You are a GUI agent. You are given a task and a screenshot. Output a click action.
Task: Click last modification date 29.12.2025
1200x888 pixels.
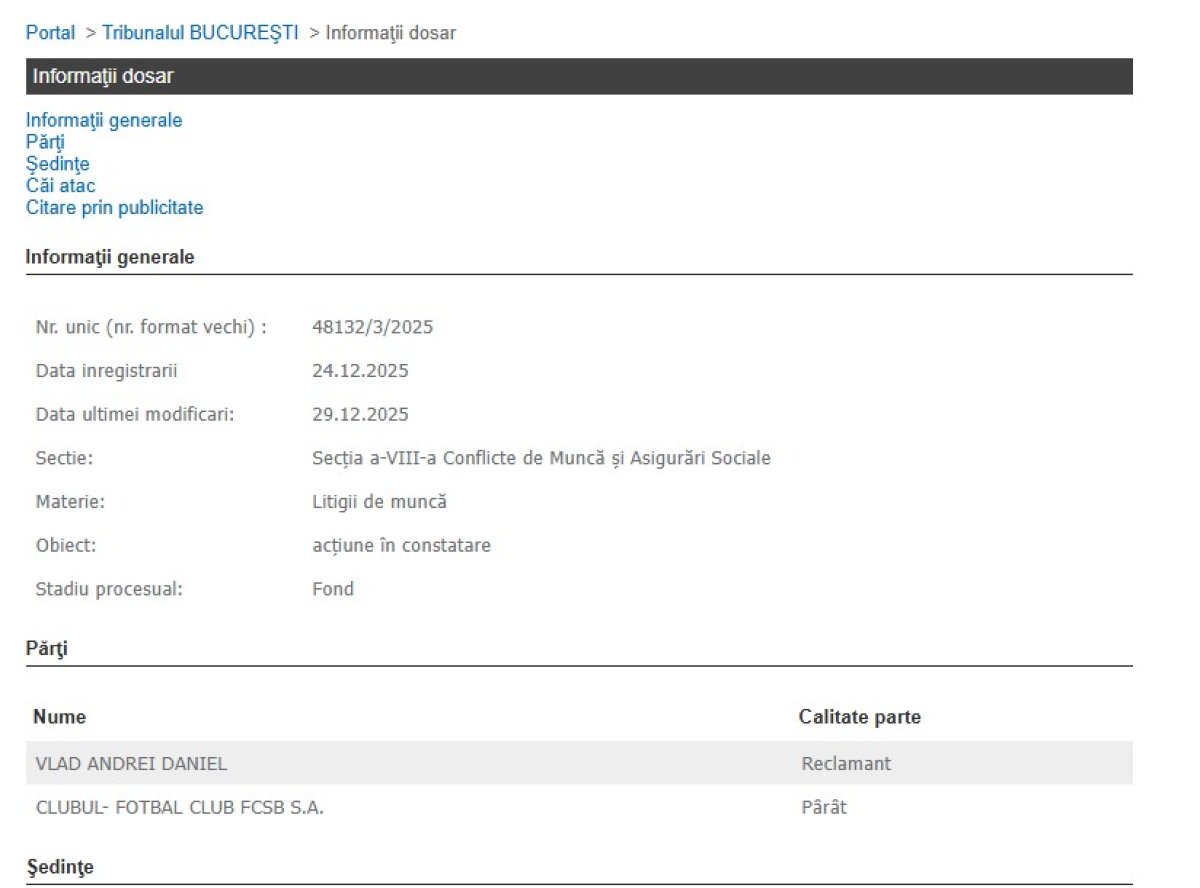[x=360, y=414]
